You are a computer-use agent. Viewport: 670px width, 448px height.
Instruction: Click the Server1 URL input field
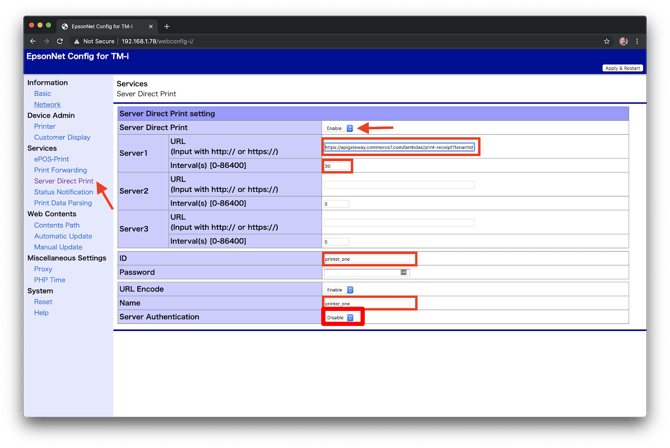[x=400, y=147]
